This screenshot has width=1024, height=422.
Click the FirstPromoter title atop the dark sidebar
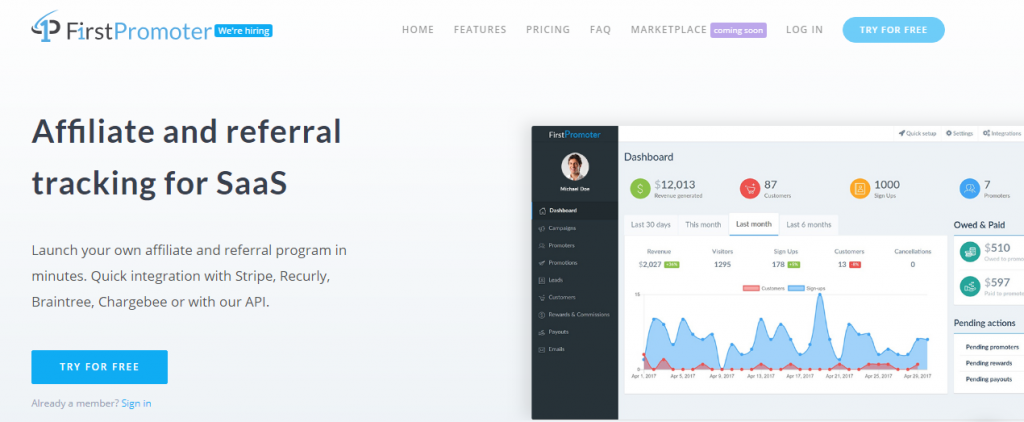(575, 135)
